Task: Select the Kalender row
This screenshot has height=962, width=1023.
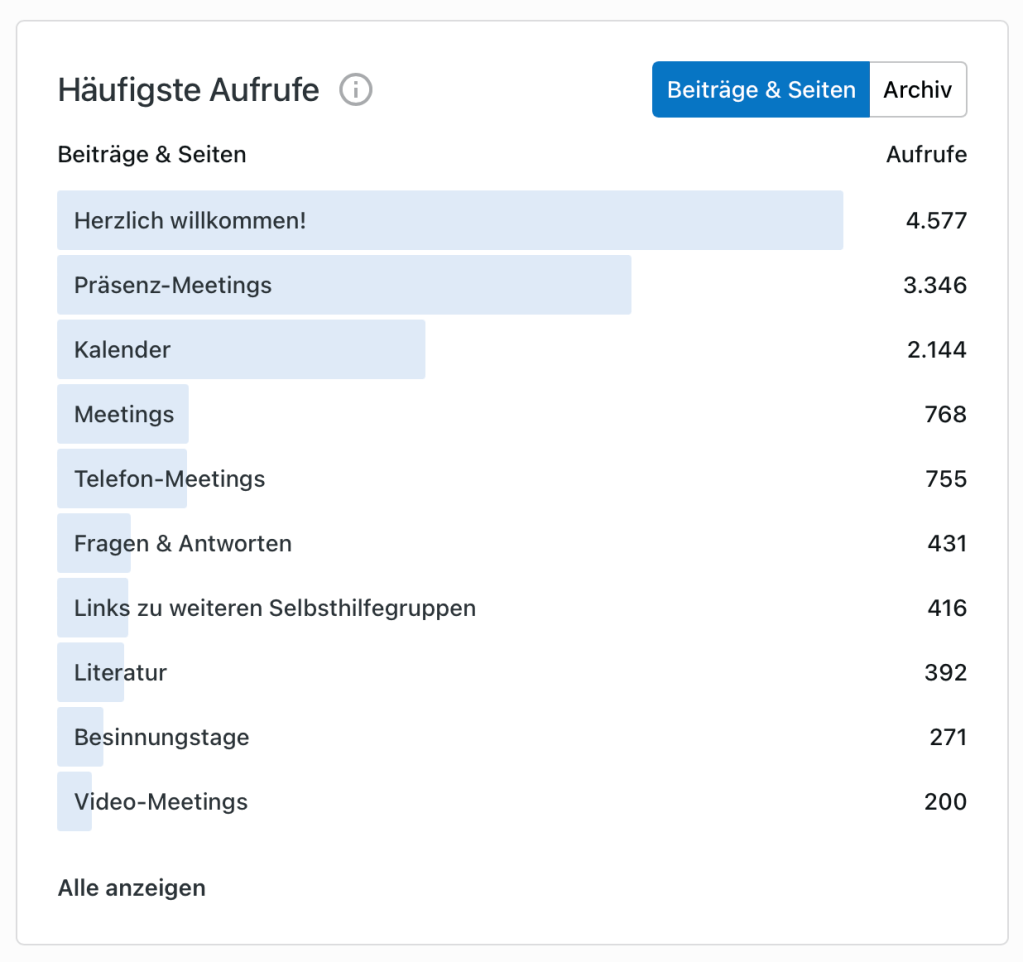Action: pos(122,350)
